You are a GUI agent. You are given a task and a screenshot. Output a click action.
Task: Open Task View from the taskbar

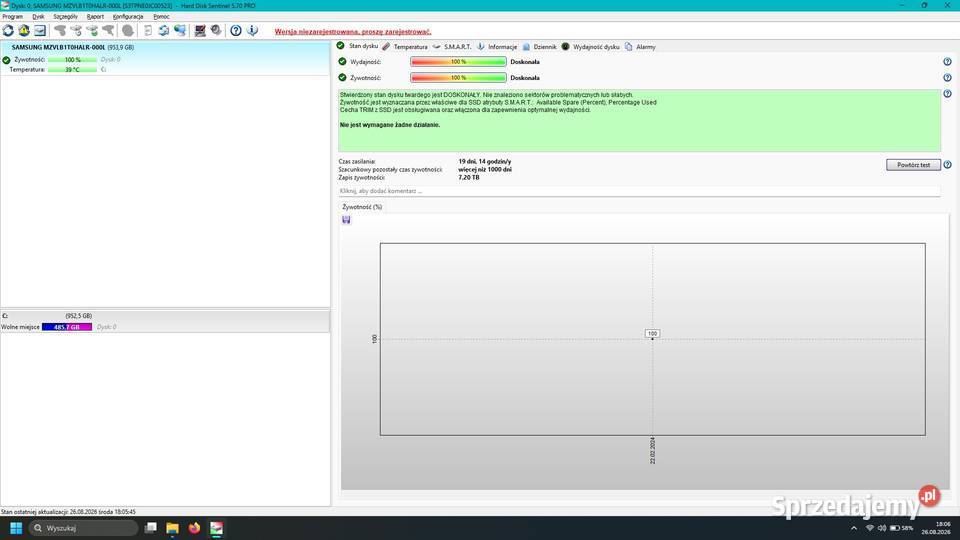pyautogui.click(x=151, y=528)
